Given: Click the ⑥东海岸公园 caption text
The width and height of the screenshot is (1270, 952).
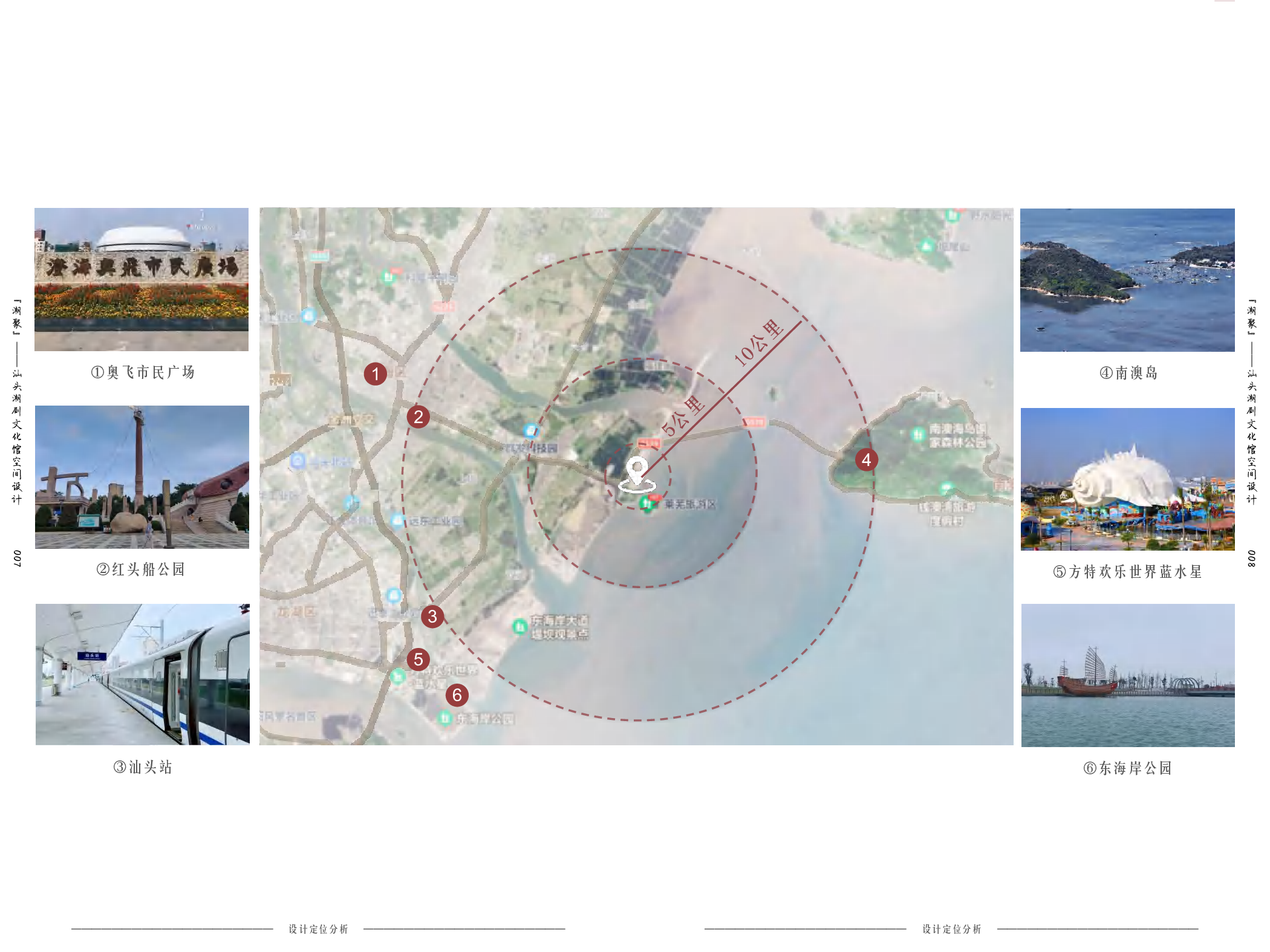Looking at the screenshot, I should click(x=1127, y=768).
